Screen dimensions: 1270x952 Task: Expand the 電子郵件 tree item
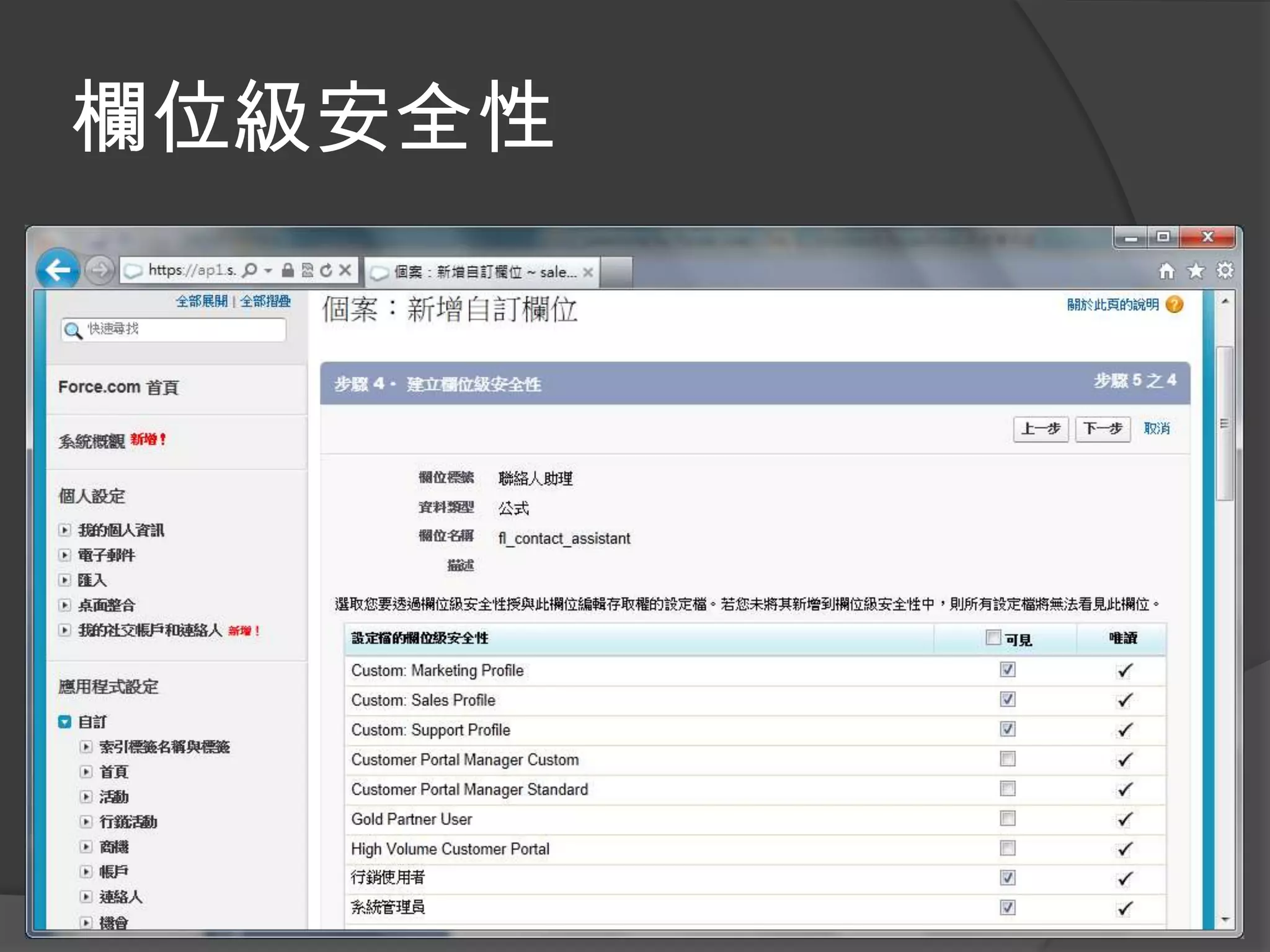[64, 555]
